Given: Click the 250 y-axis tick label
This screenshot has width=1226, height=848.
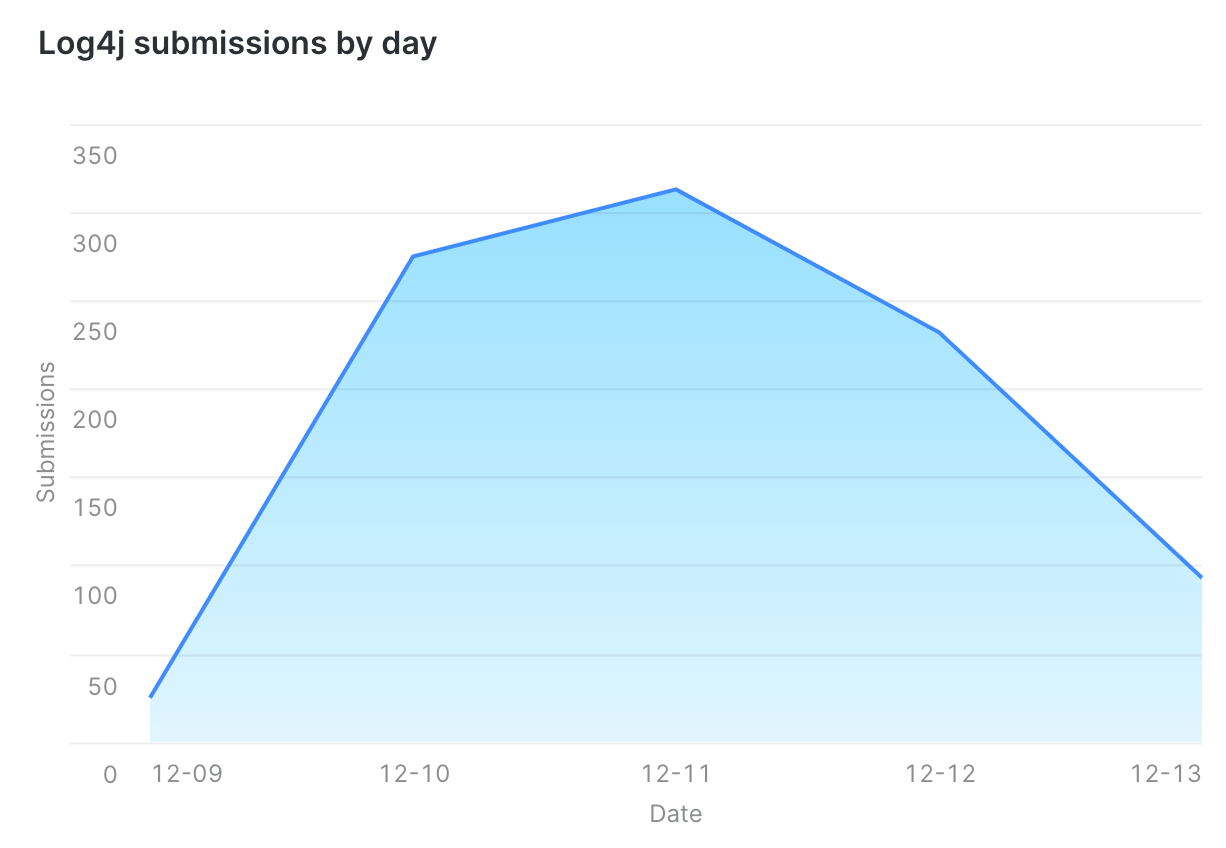Looking at the screenshot, I should click(95, 332).
